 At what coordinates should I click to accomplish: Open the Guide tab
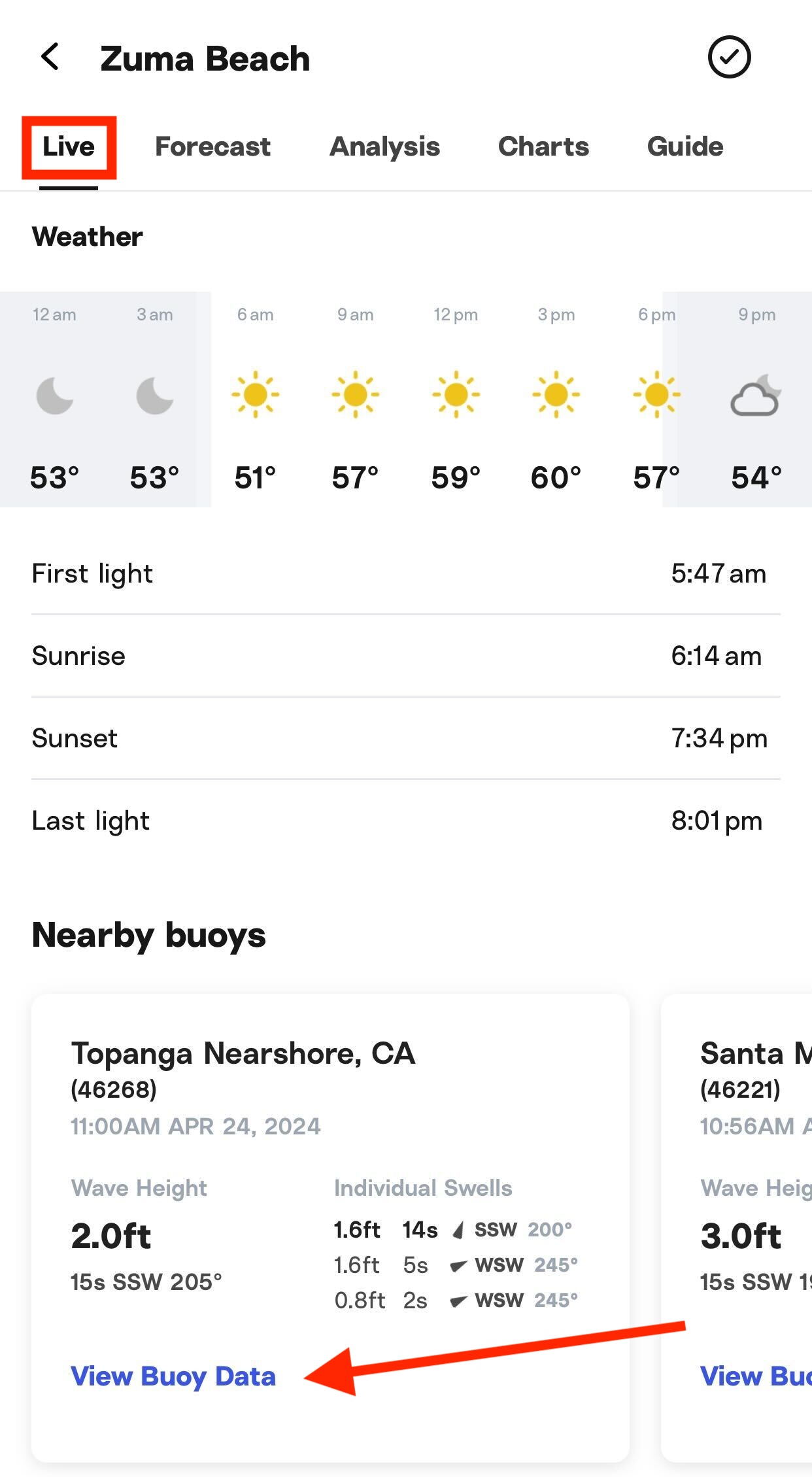coord(685,146)
